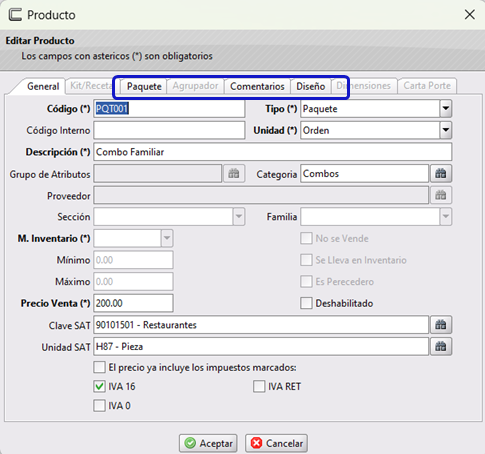Toggle Se Lleva en Inventario checkbox
Image resolution: width=485 pixels, height=454 pixels.
[x=306, y=260]
